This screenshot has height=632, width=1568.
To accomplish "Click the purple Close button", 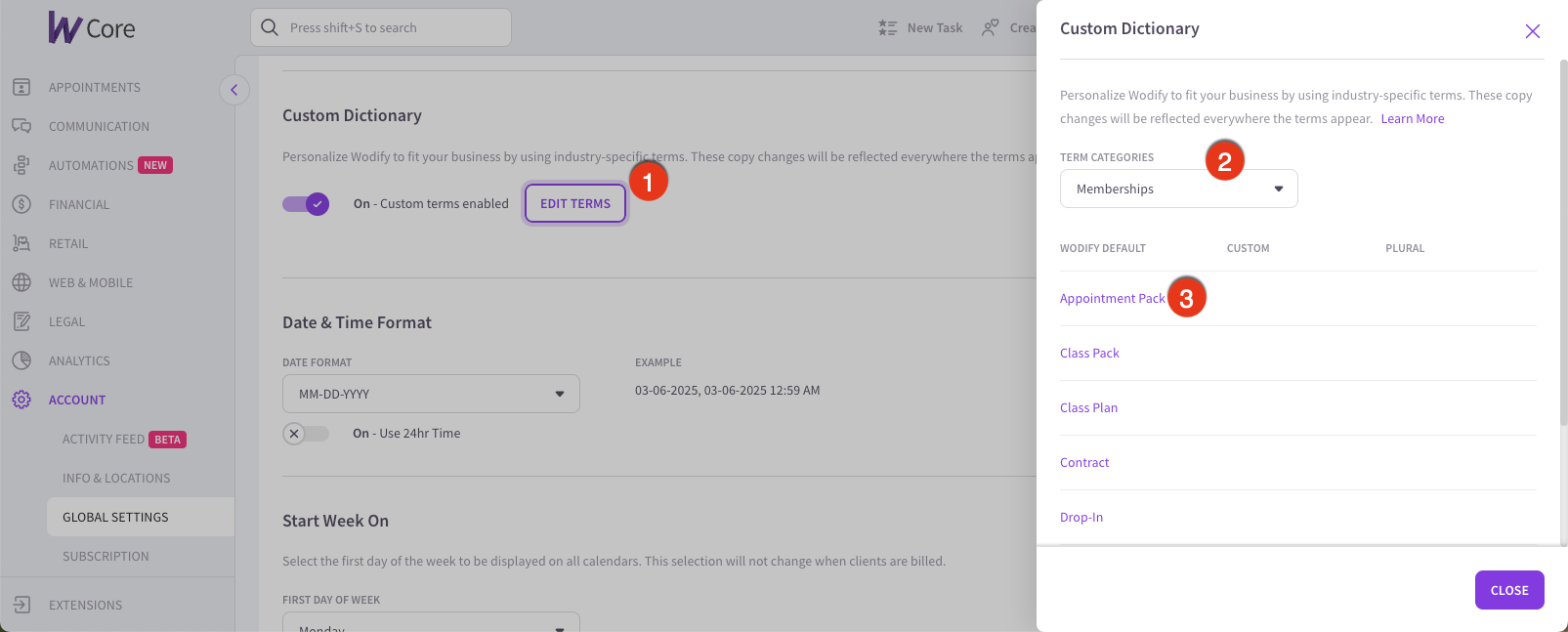I will point(1509,590).
